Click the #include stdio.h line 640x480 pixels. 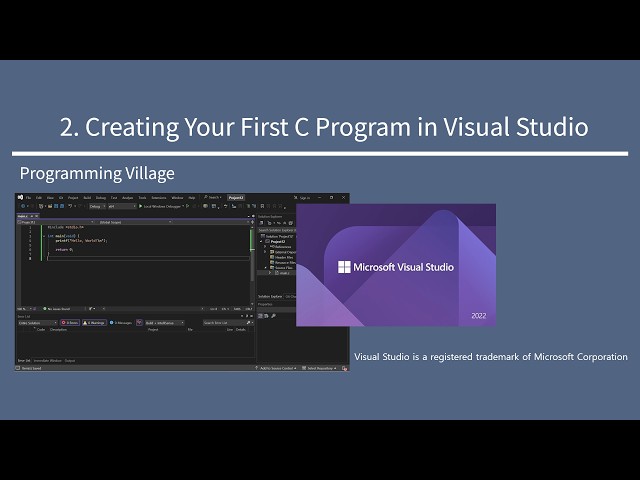[65, 227]
